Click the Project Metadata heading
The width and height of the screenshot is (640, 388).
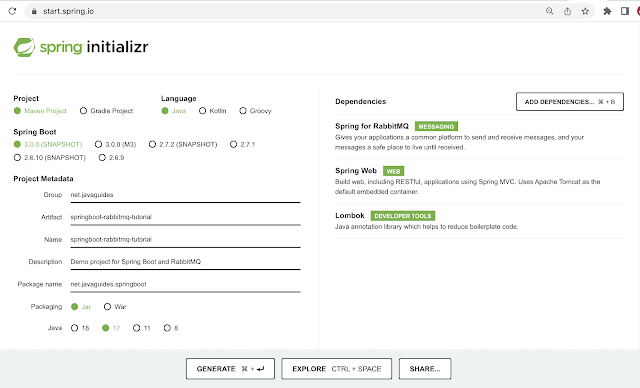click(43, 179)
